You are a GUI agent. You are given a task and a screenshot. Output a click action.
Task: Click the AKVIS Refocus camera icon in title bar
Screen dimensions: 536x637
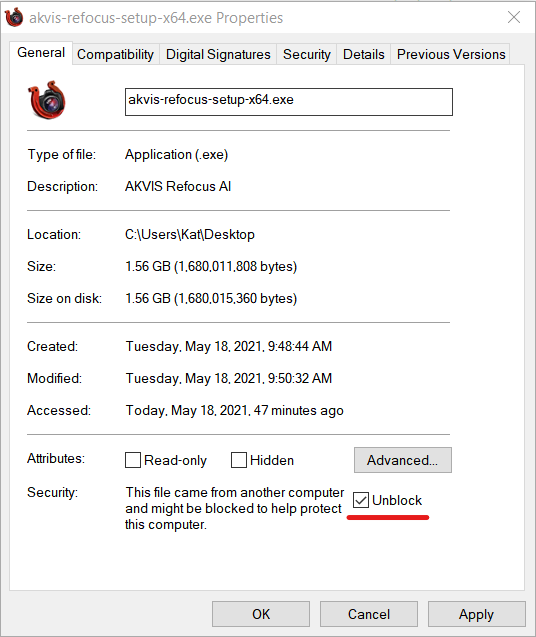(x=14, y=17)
